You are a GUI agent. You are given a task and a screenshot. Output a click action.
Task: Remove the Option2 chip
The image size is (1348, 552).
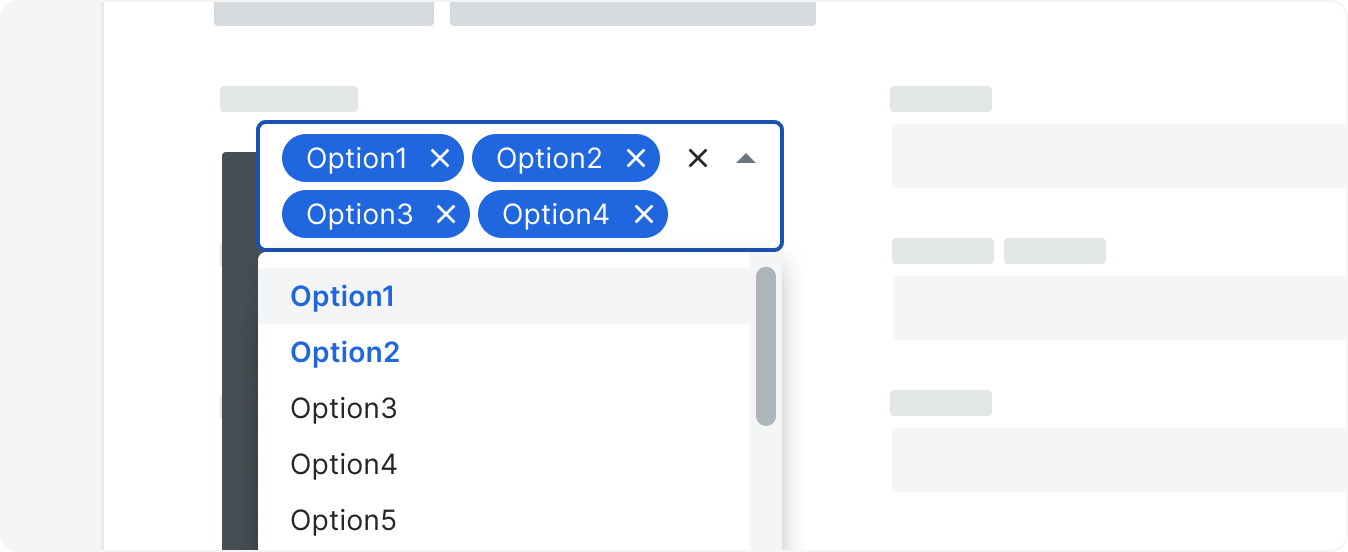[x=635, y=158]
